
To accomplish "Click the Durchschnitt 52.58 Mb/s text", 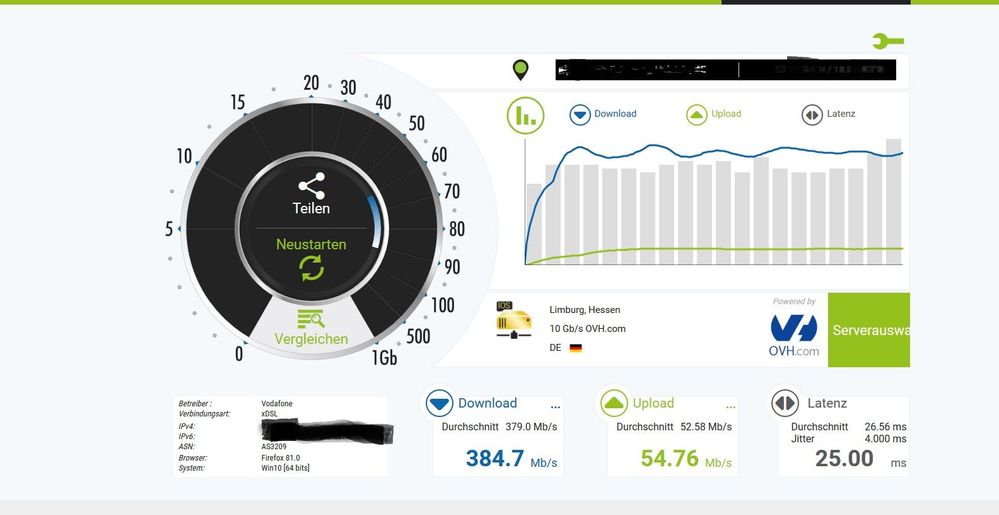I will (x=674, y=426).
